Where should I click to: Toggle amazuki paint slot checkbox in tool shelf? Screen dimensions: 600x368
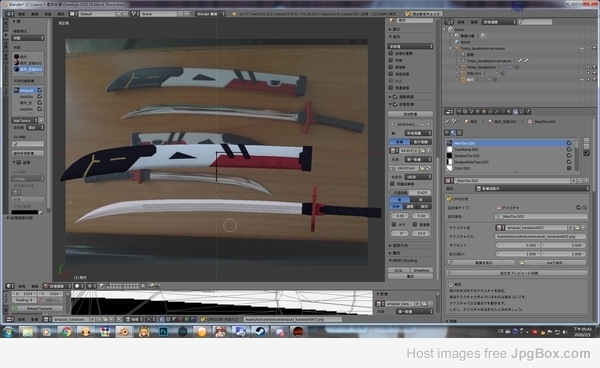pos(39,90)
